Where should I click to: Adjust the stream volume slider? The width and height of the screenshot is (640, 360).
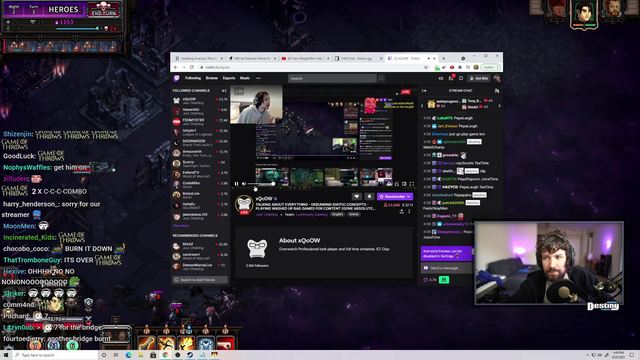click(262, 184)
